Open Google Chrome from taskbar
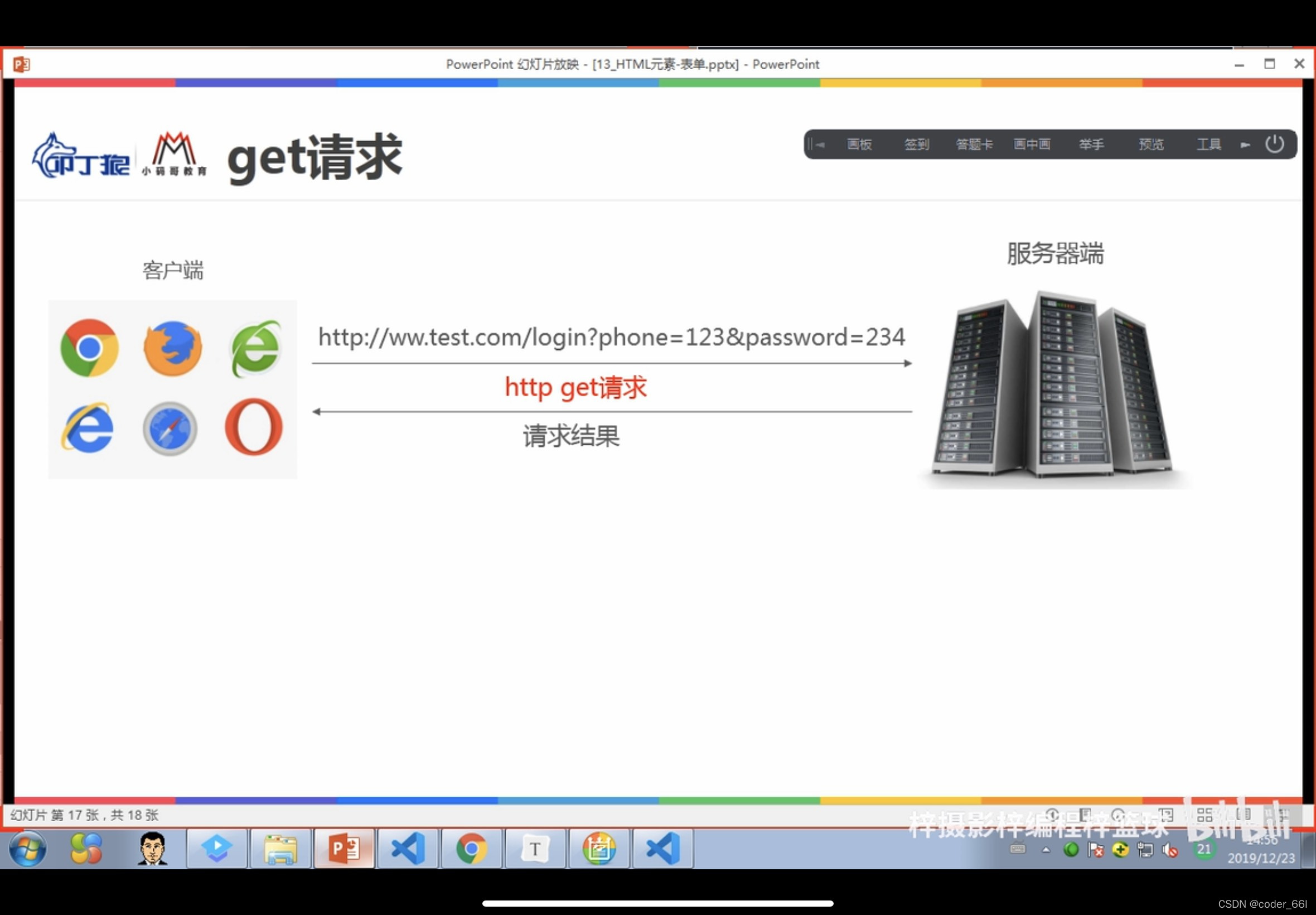This screenshot has width=1316, height=915. pos(471,849)
